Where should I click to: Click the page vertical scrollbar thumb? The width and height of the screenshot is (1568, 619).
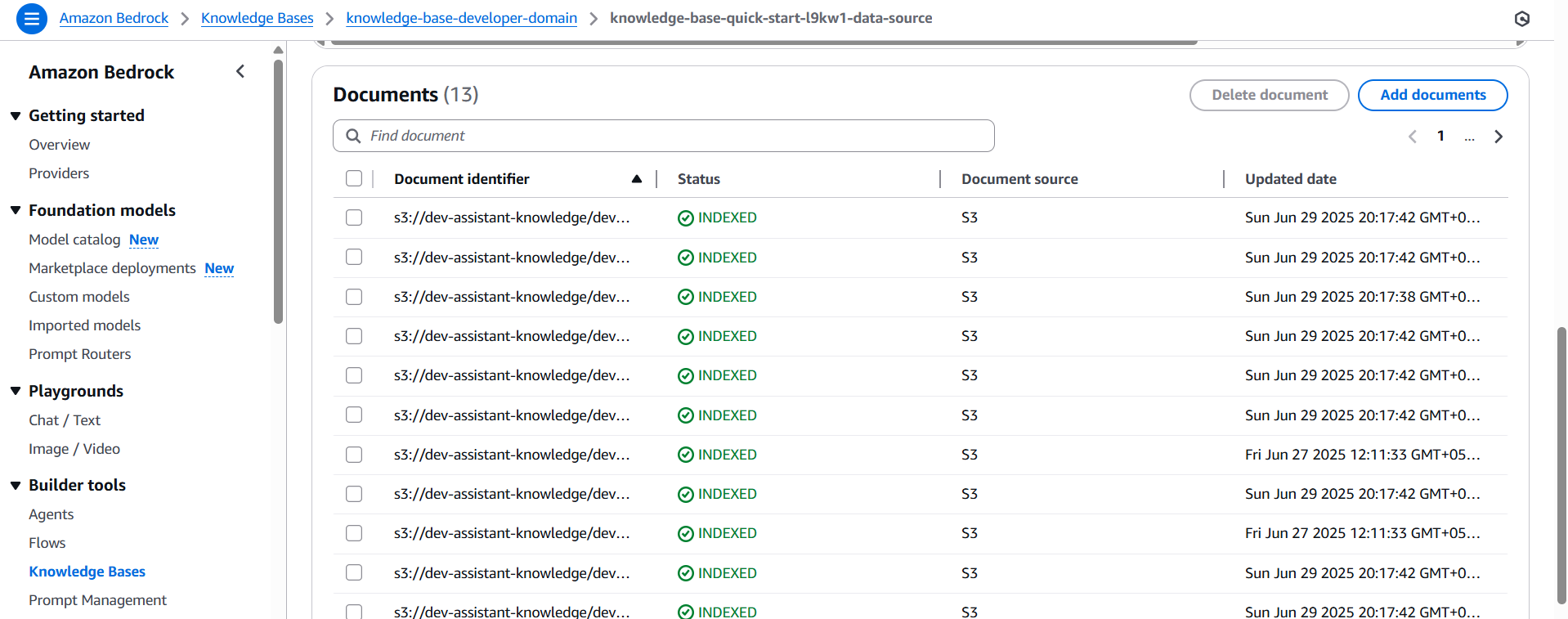click(x=1561, y=466)
